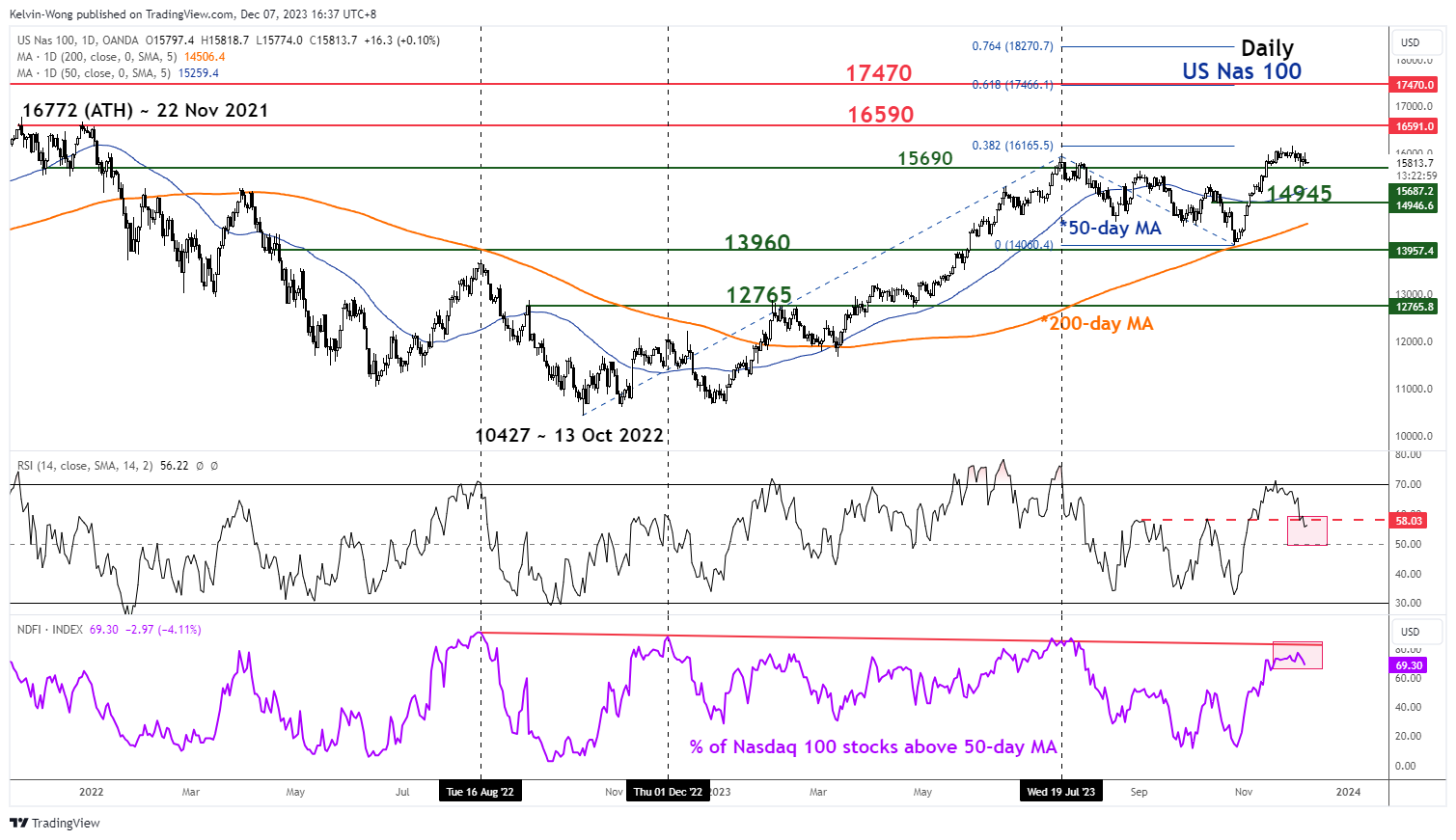Viewport: 1456px width, 840px height.
Task: Click the 10000.0 price scale value
Action: (1415, 437)
